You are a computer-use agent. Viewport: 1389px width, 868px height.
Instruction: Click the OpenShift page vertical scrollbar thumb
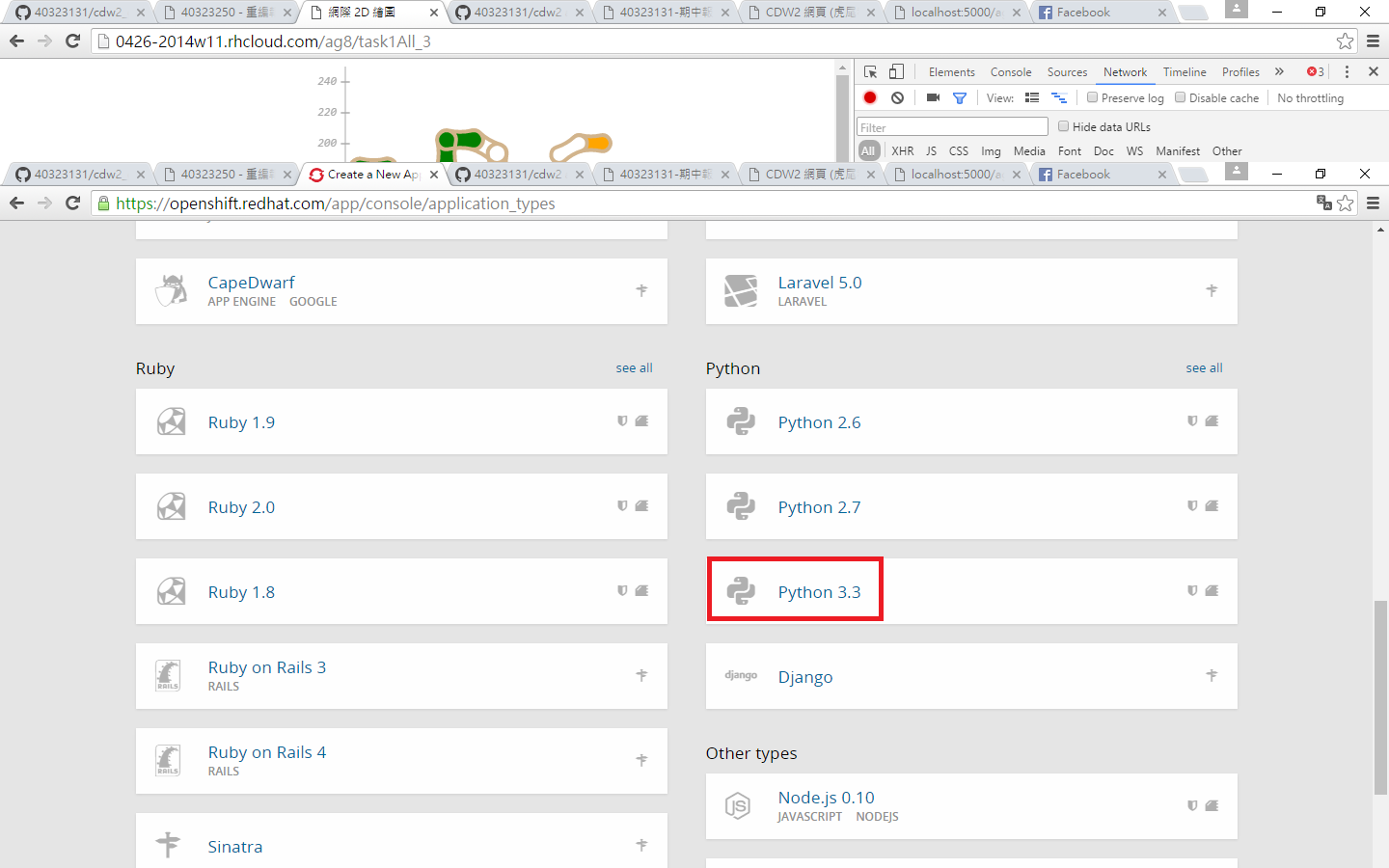coord(1380,696)
